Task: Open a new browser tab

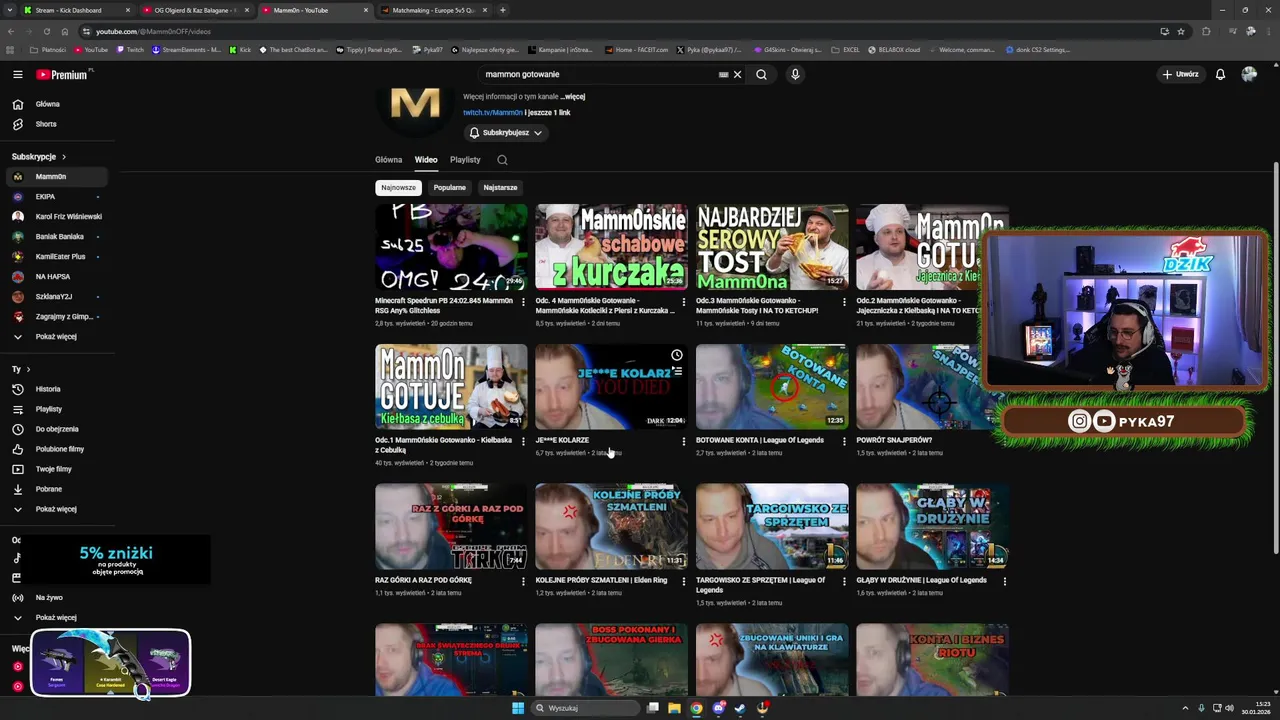Action: point(502,10)
